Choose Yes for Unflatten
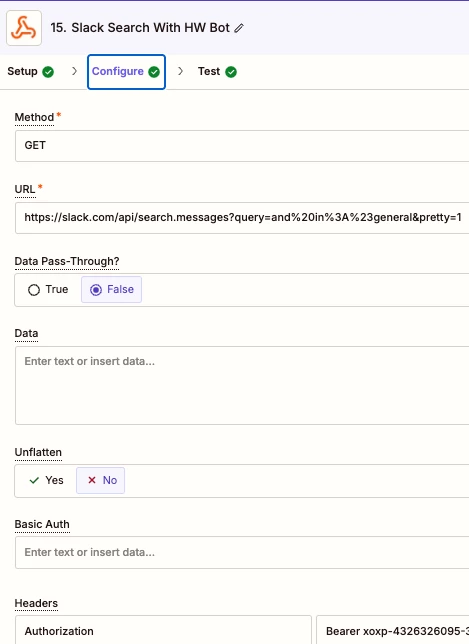469x644 pixels. pyautogui.click(x=46, y=480)
